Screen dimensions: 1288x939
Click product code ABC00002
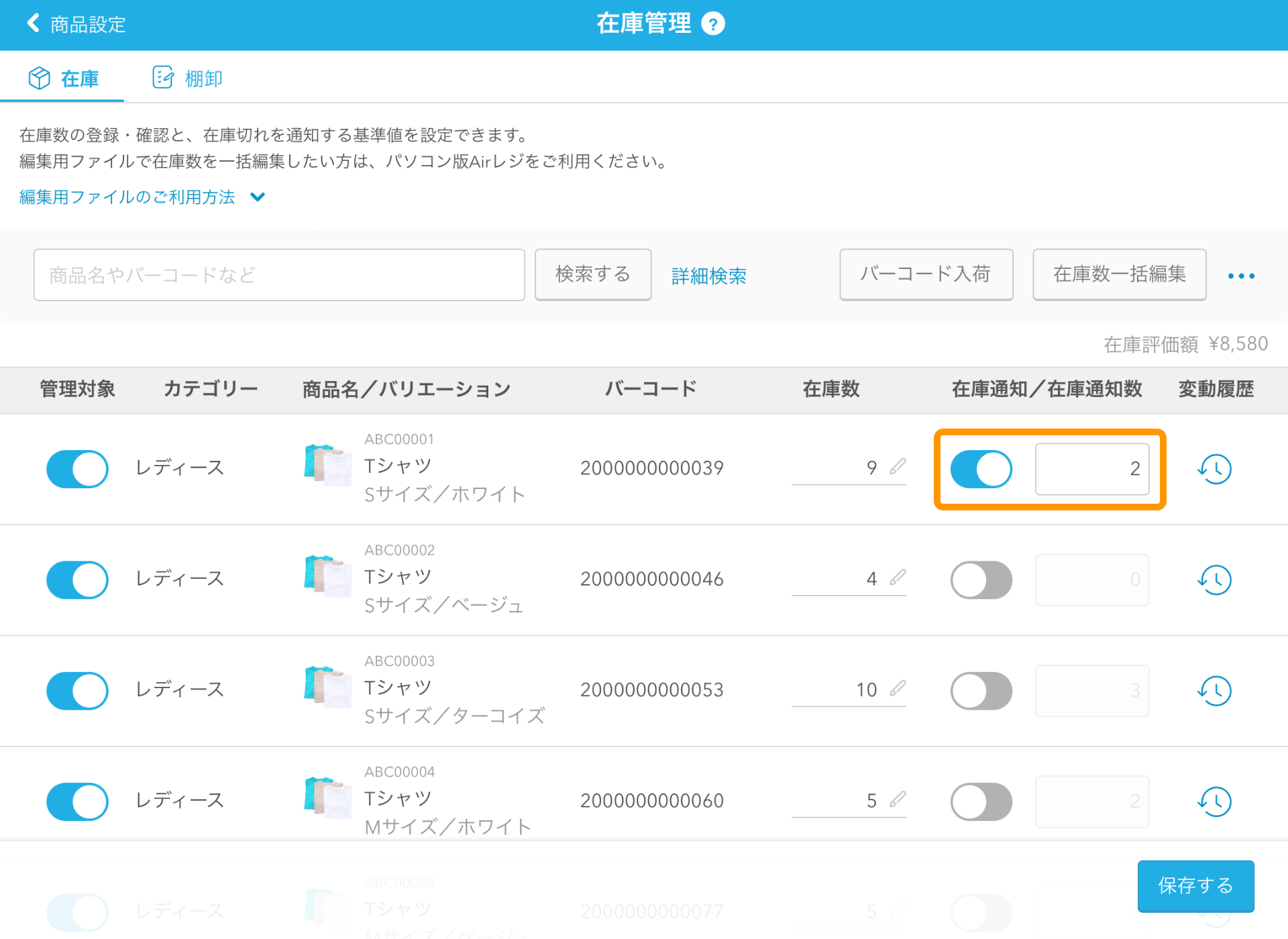[x=399, y=550]
